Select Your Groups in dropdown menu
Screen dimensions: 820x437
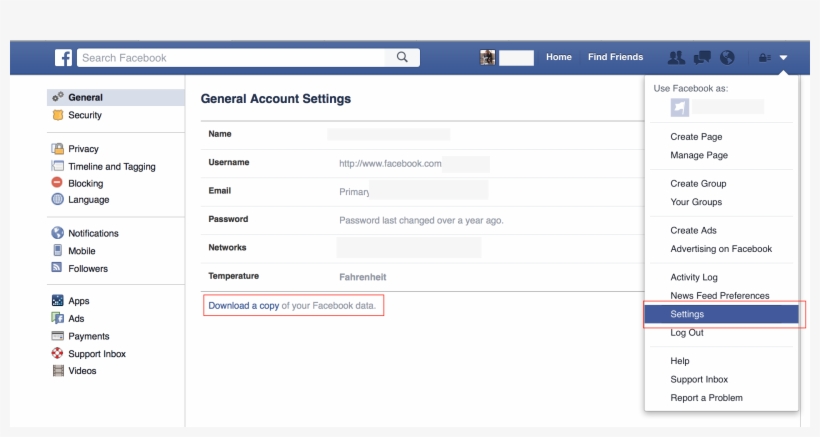[x=696, y=202]
